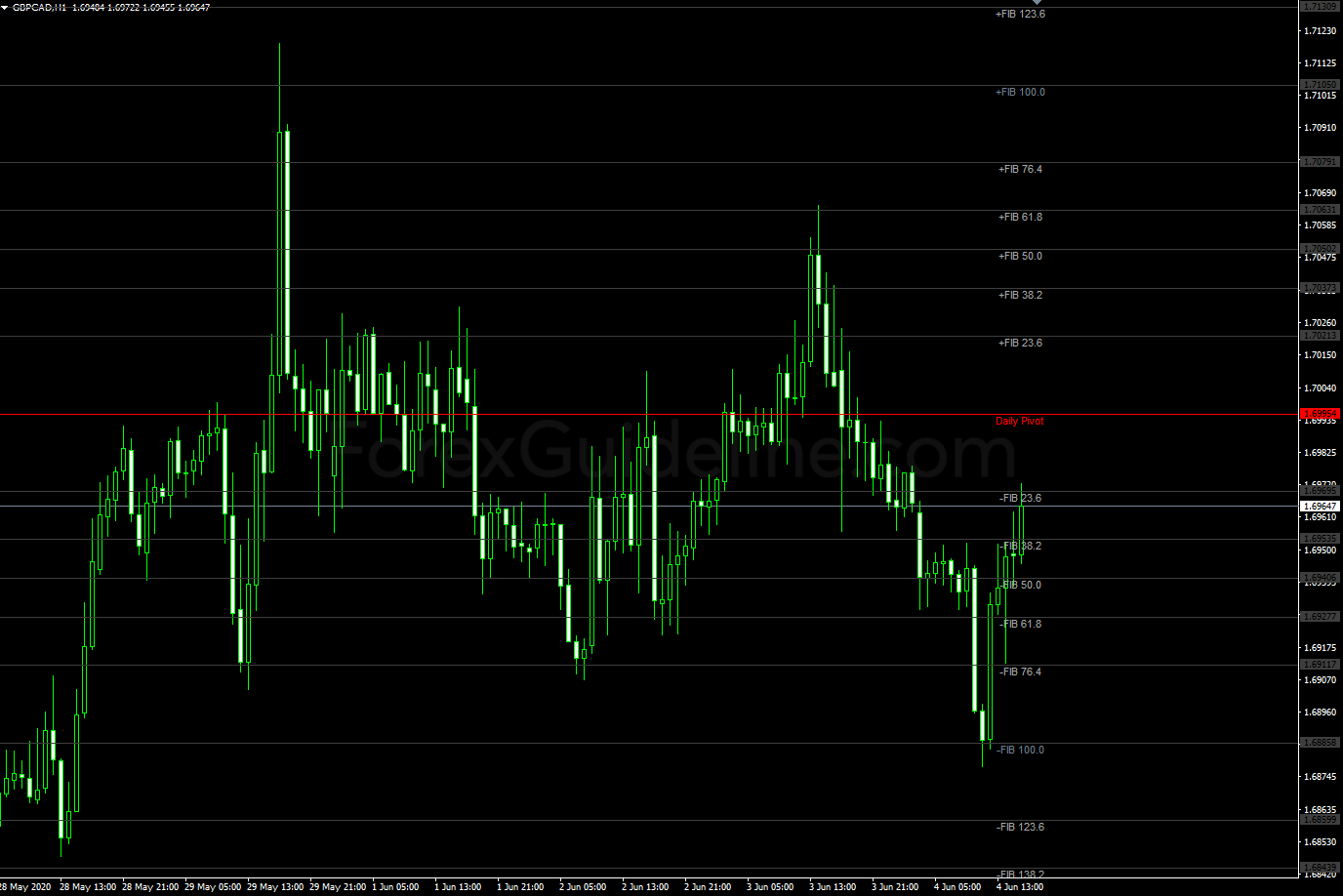The width and height of the screenshot is (1343, 896).
Task: Click the 1 Jun 05:00 time label
Action: [395, 887]
